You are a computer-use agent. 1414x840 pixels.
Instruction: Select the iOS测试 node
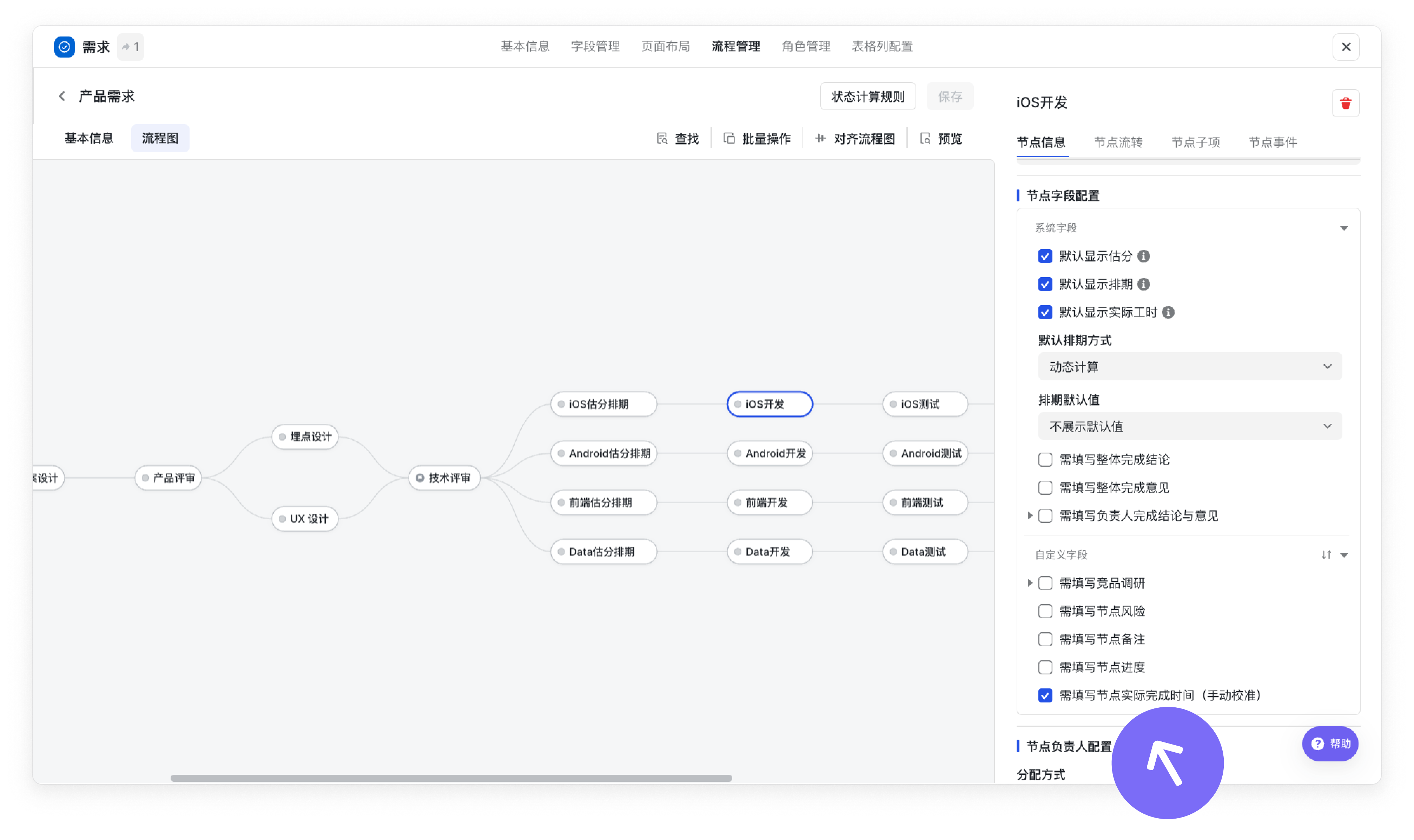click(x=925, y=404)
